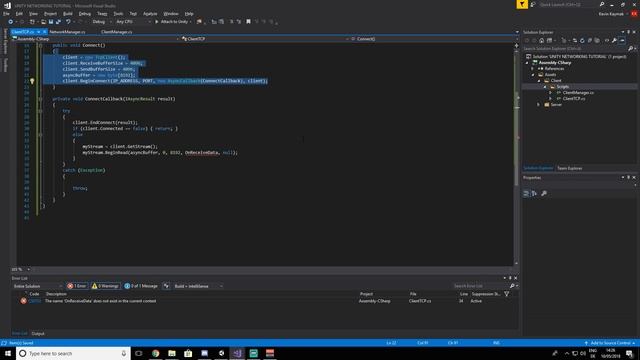The image size is (640, 360).
Task: Click the lightbulb quick actions icon
Action: point(32,81)
